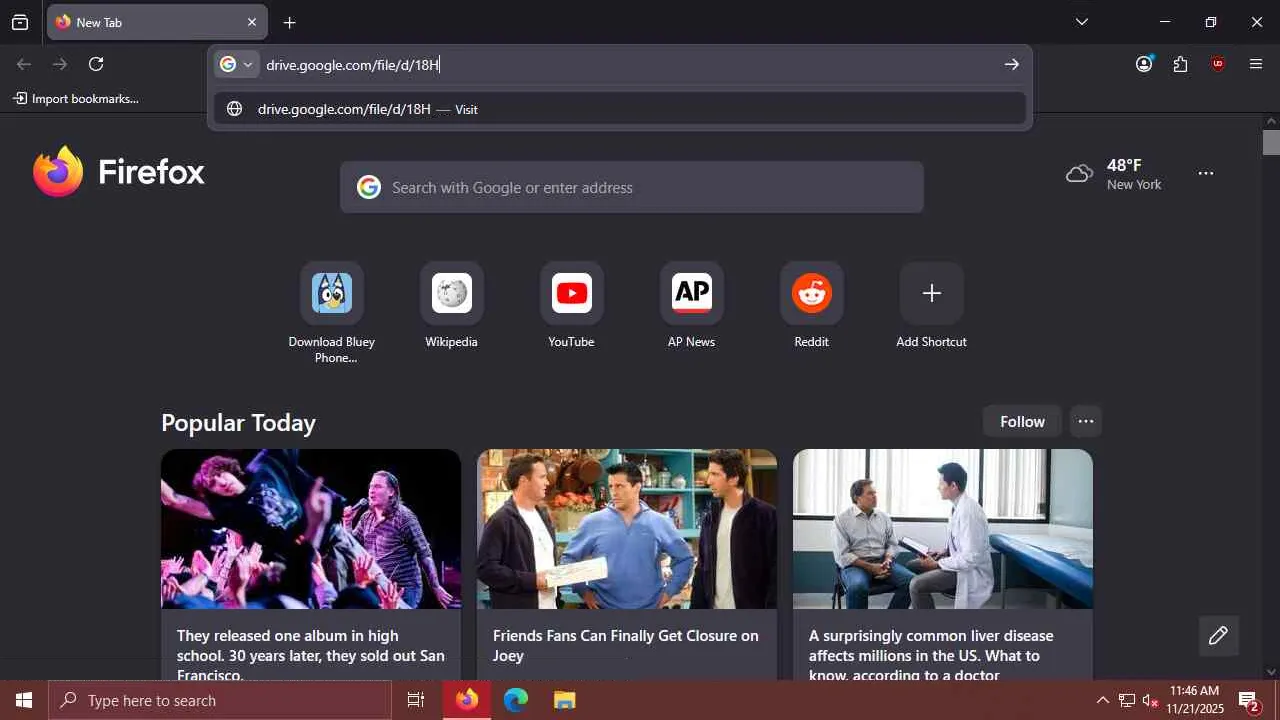Focus the address bar URL text

(353, 65)
